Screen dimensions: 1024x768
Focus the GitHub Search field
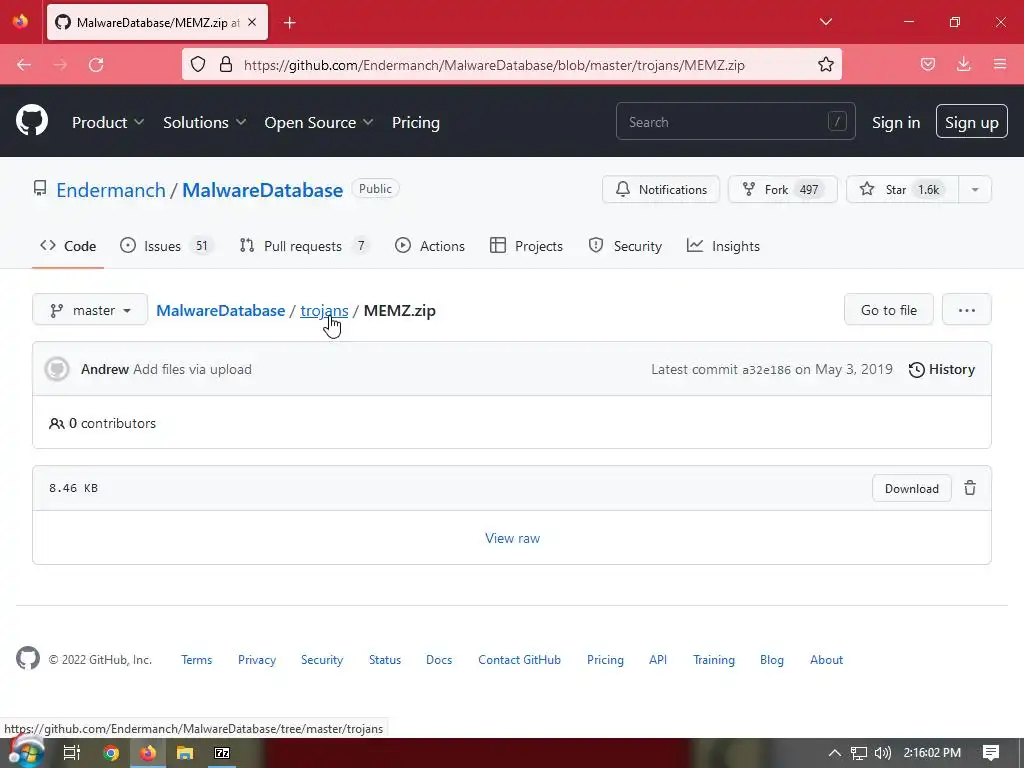(x=735, y=121)
